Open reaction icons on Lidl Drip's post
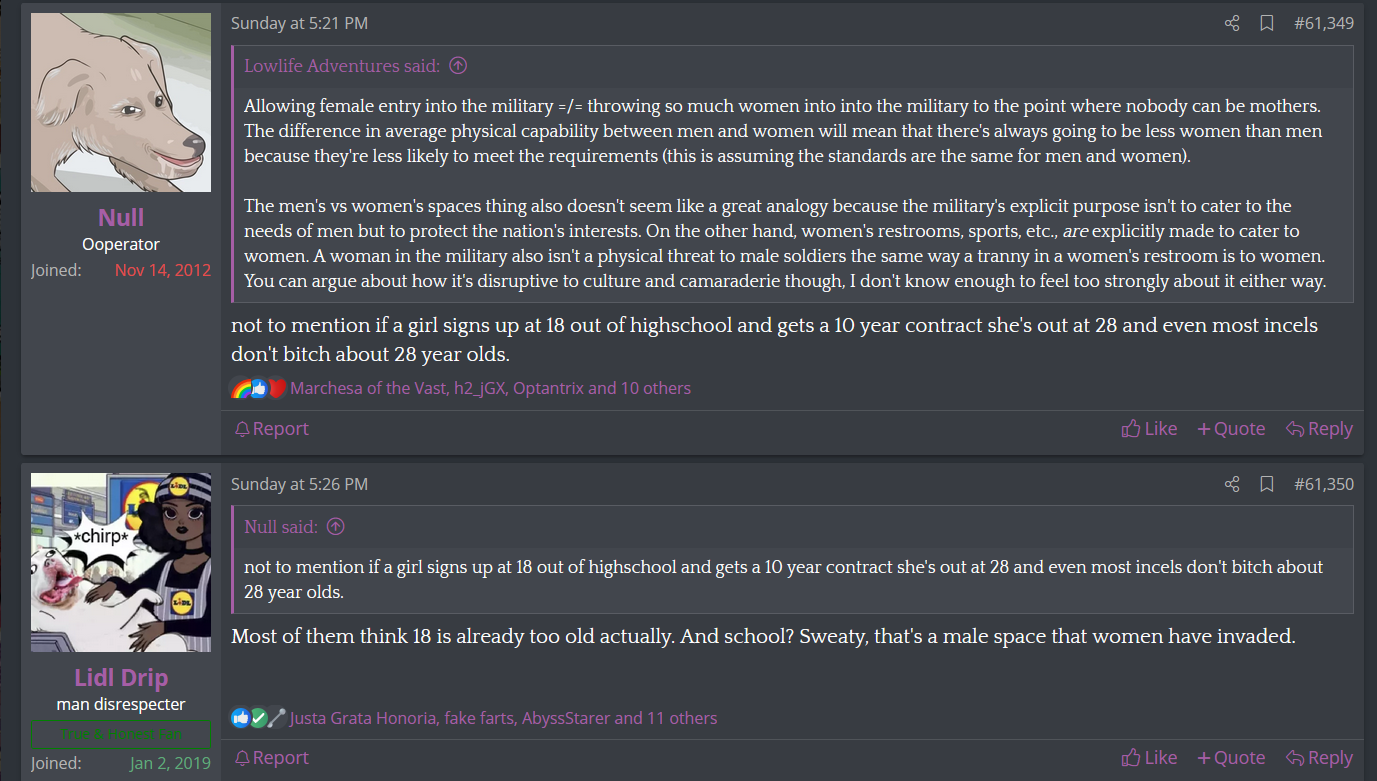The image size is (1377, 781). click(258, 718)
